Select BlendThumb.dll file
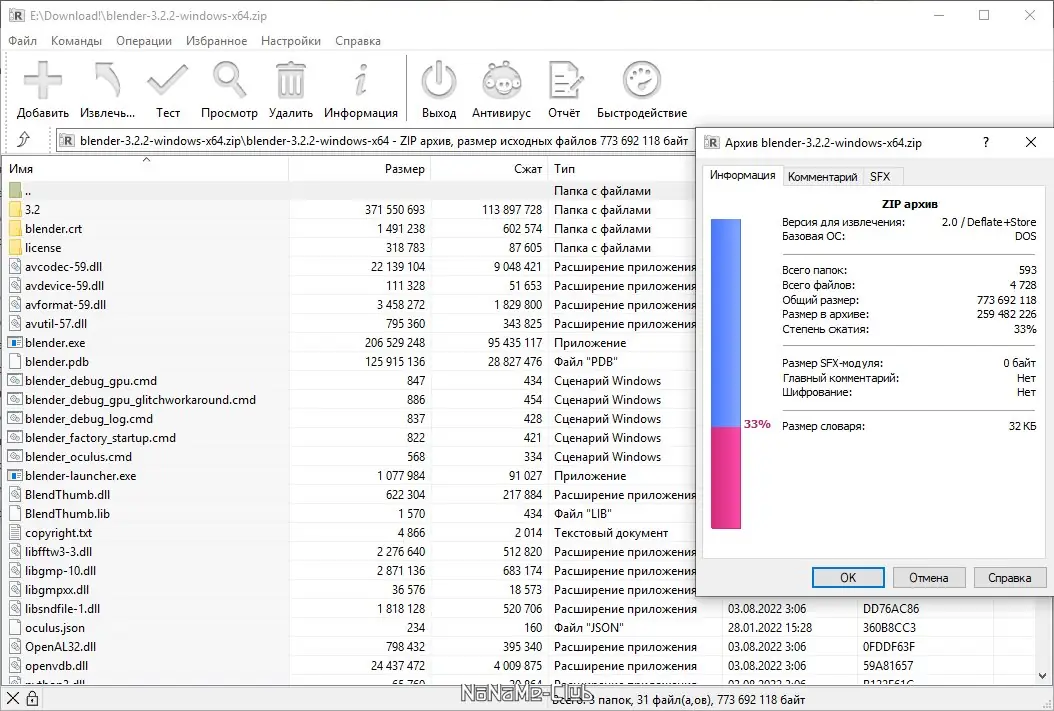 (x=67, y=495)
